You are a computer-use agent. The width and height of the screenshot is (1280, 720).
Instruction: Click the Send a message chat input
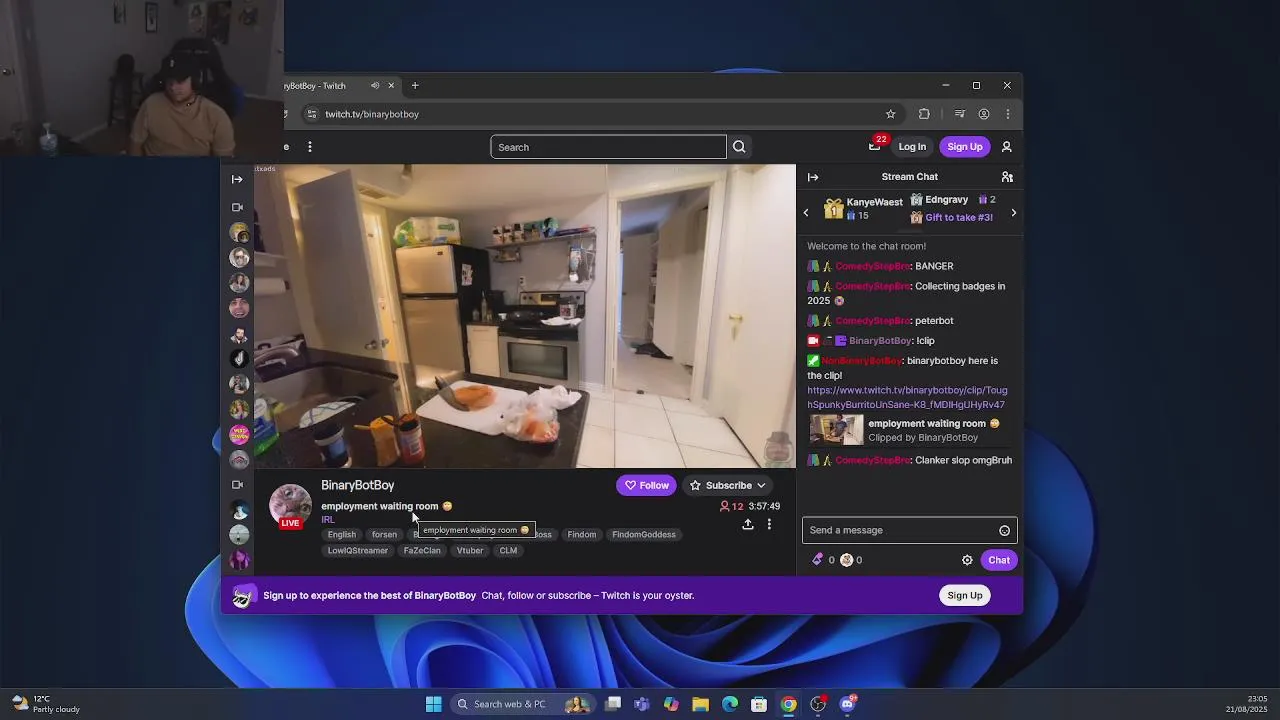898,530
